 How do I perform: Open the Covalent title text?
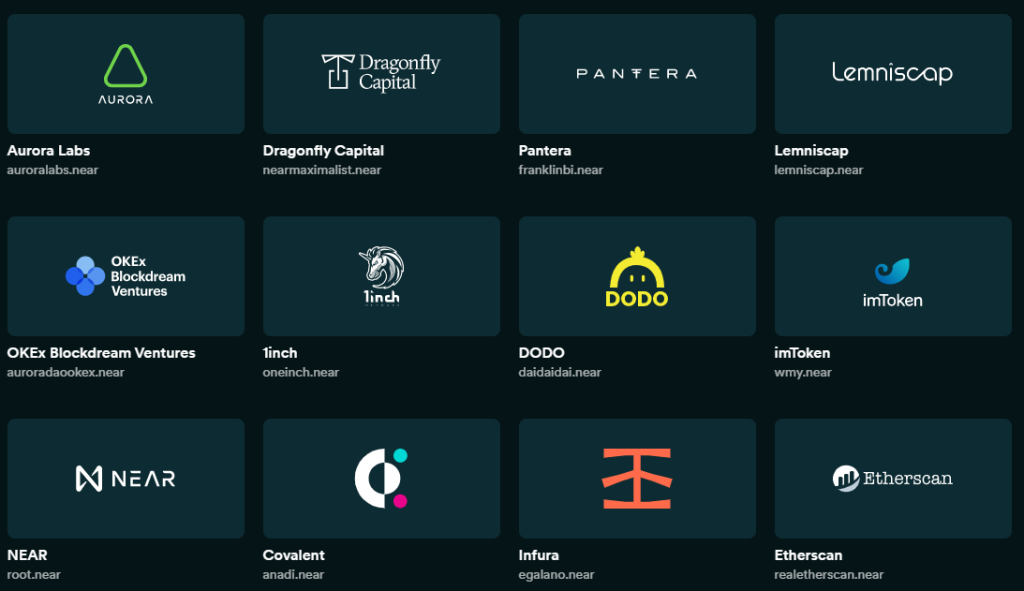pos(294,555)
